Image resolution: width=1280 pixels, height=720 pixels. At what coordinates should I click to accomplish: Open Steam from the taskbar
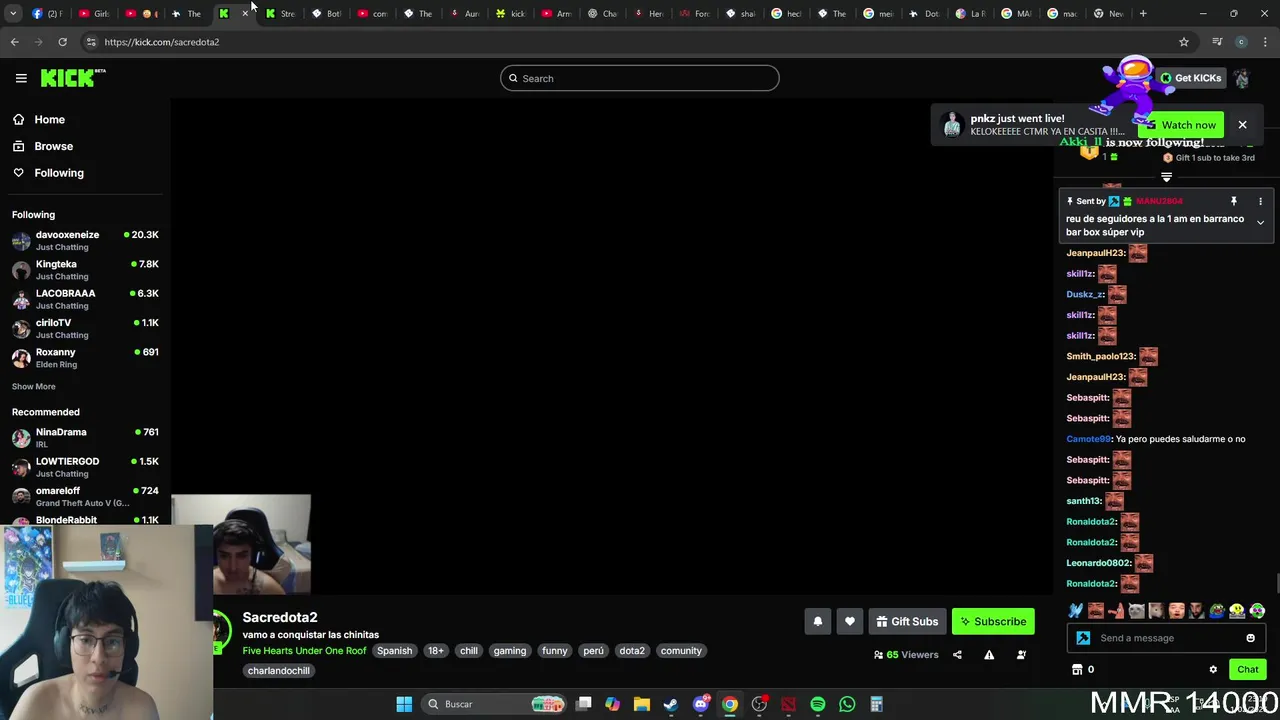pyautogui.click(x=670, y=704)
